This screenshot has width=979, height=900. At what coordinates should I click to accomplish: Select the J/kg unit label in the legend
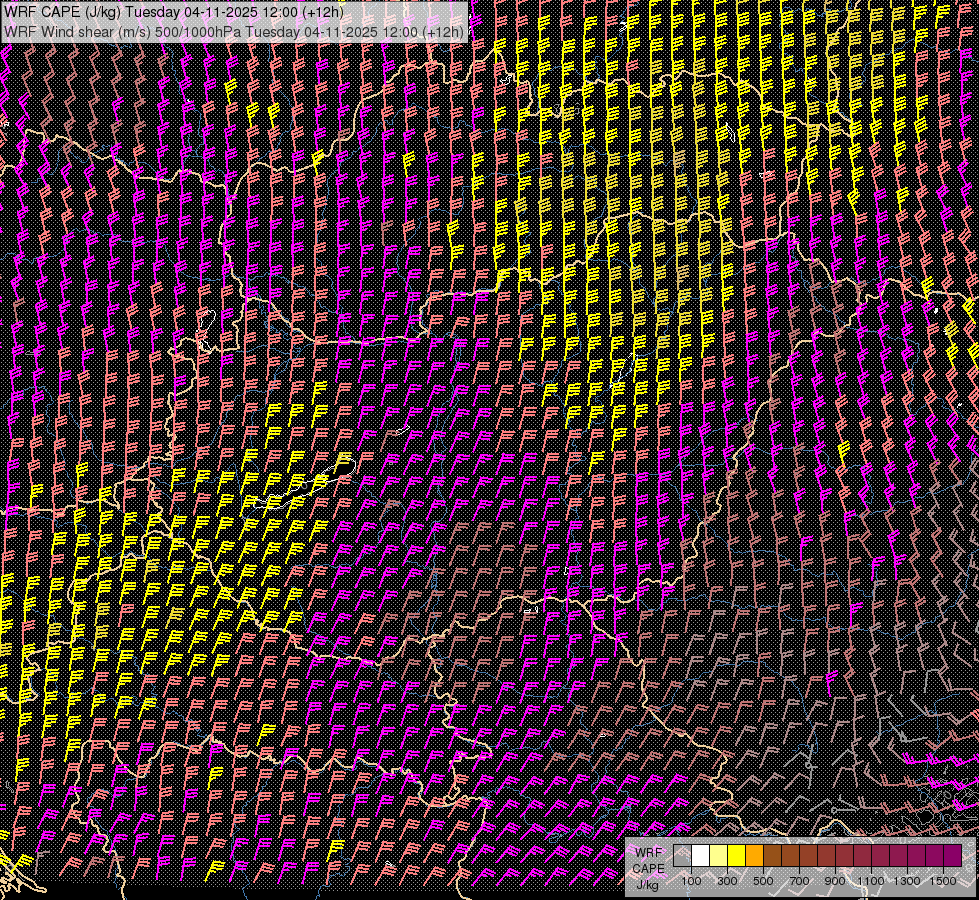[x=648, y=884]
